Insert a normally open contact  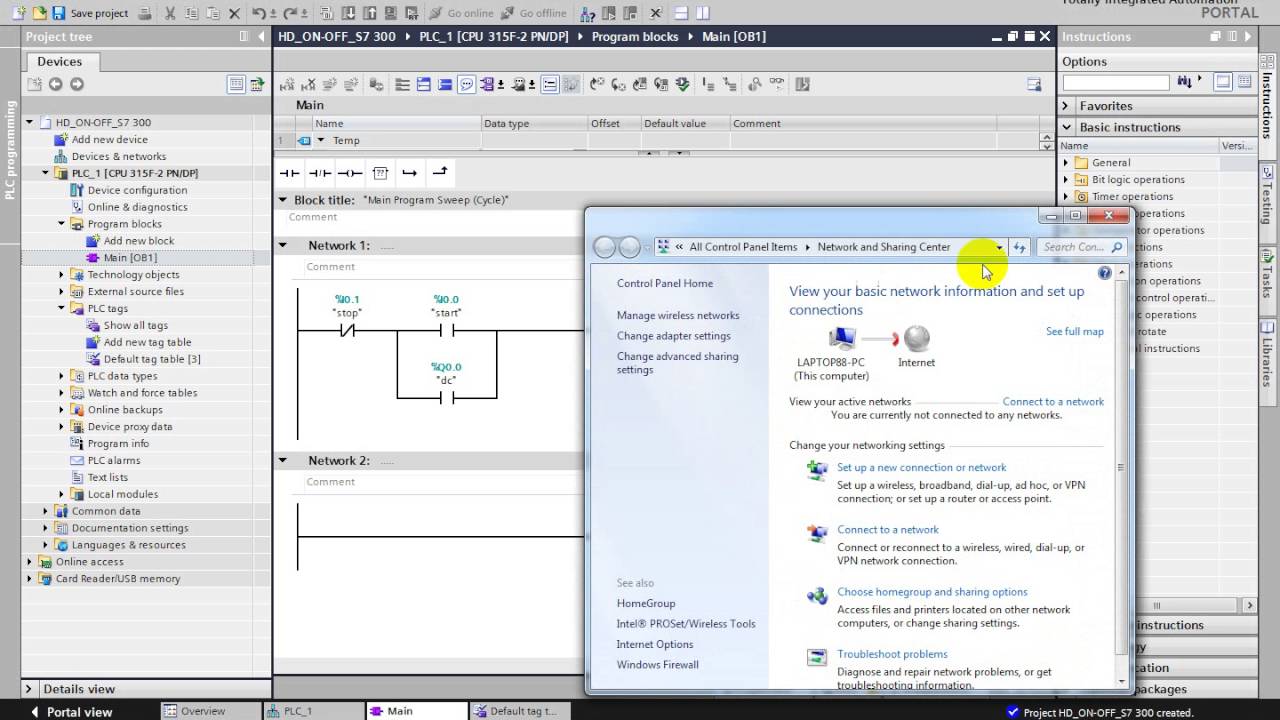pyautogui.click(x=289, y=173)
